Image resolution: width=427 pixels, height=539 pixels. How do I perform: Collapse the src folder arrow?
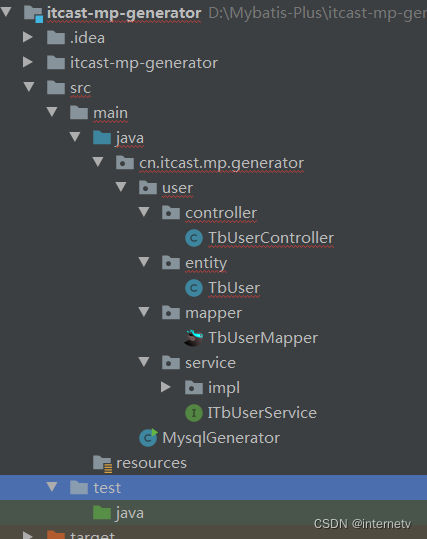pyautogui.click(x=29, y=87)
